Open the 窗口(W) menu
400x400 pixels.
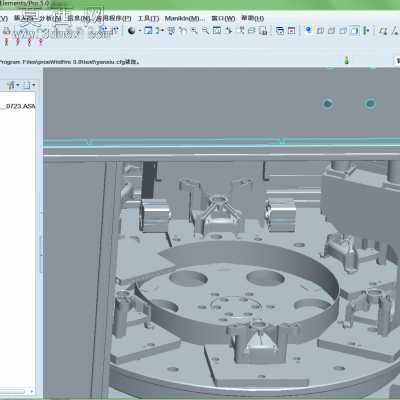223,18
